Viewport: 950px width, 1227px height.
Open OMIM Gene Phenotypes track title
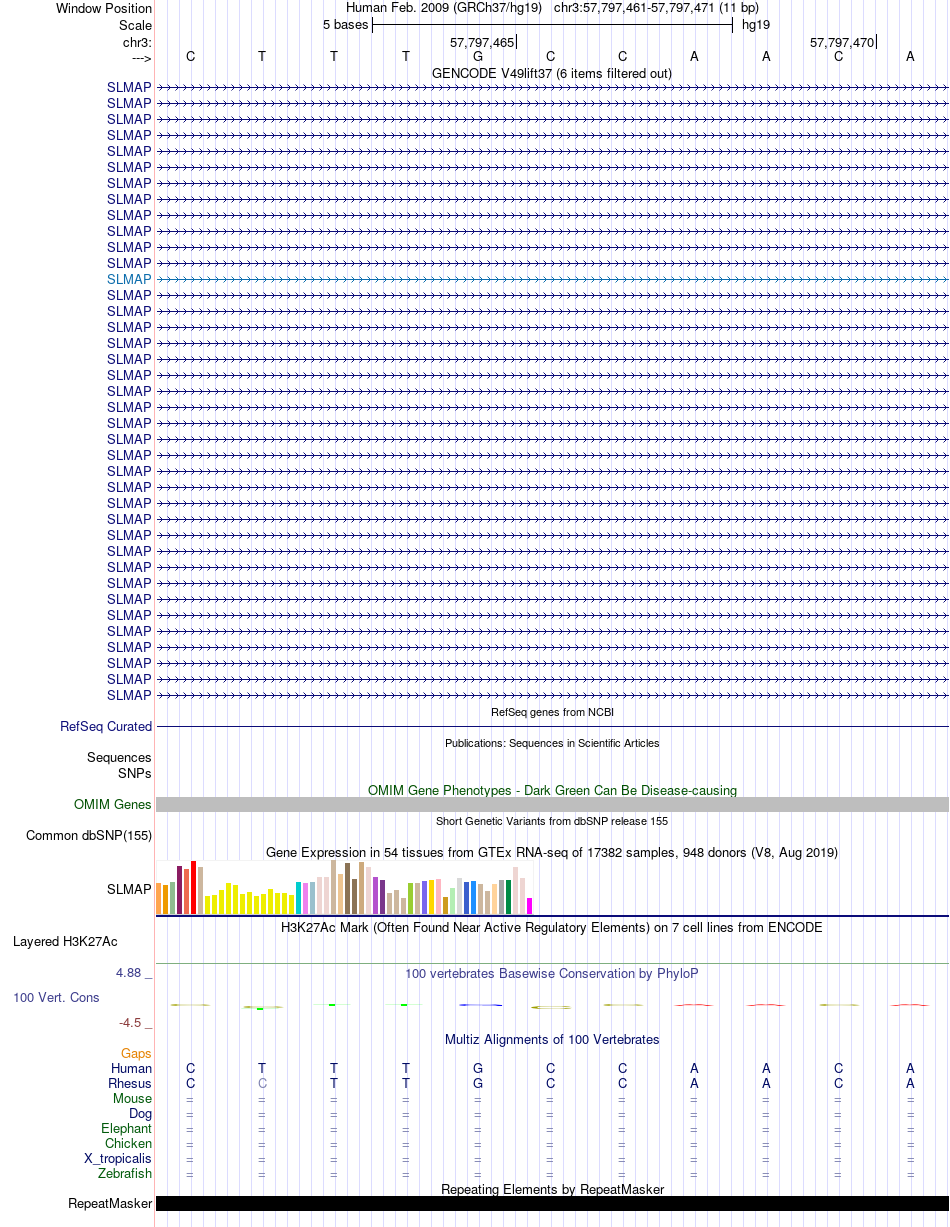552,790
